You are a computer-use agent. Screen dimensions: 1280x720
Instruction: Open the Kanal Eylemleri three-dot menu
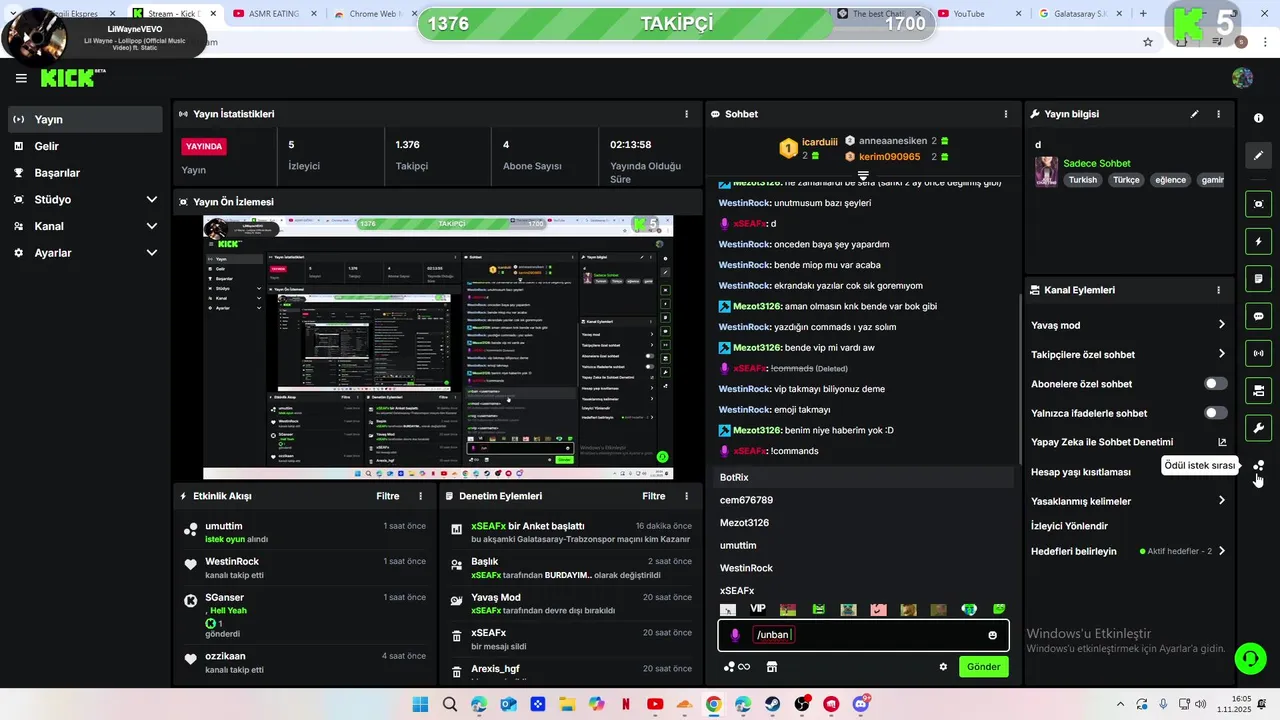pos(1218,290)
